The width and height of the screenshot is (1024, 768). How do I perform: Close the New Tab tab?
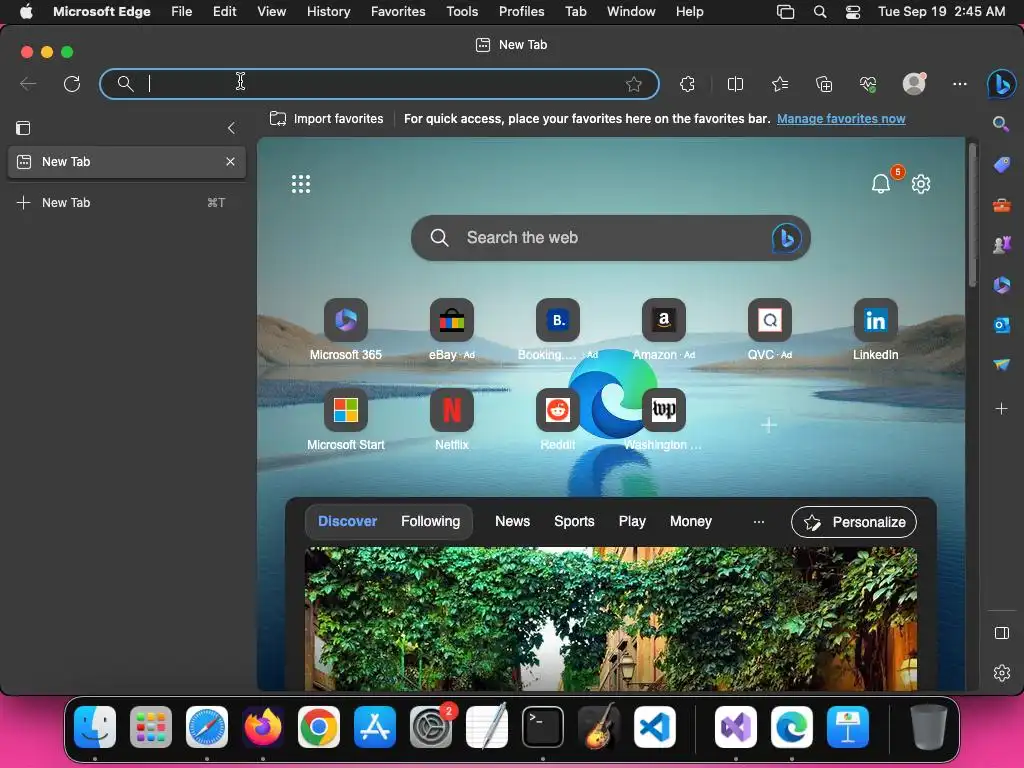click(x=230, y=161)
